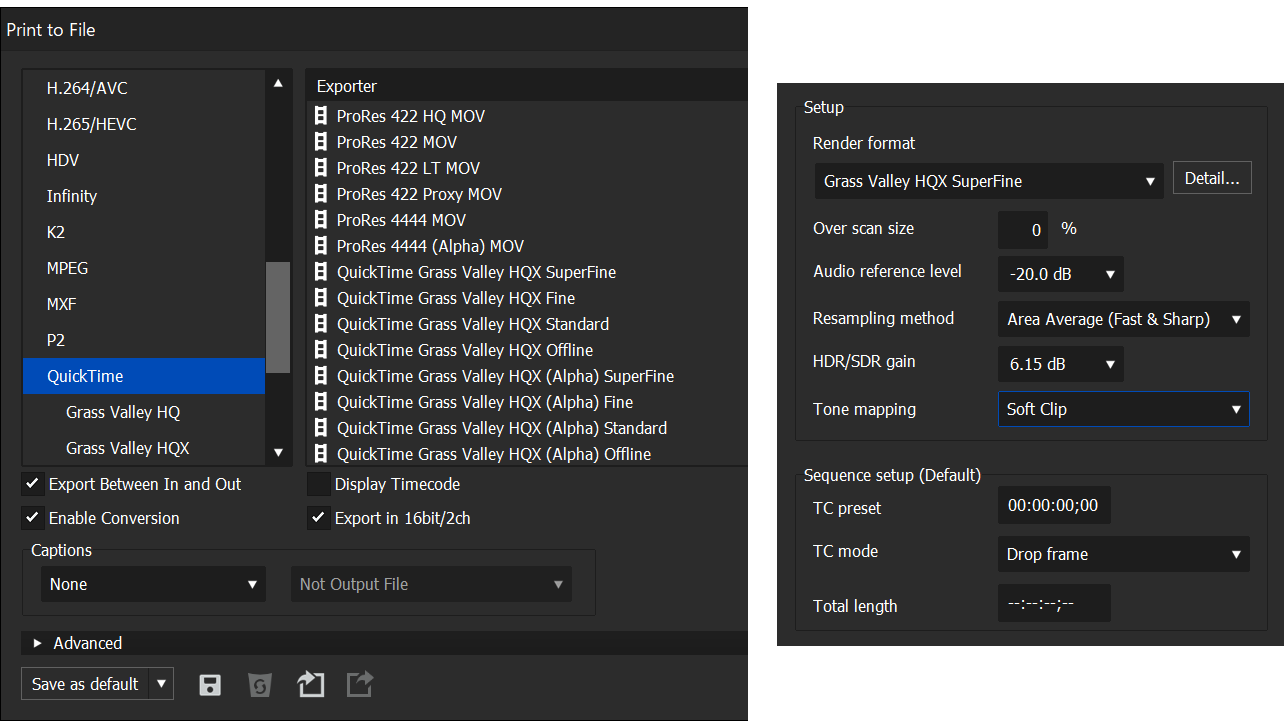1284x728 pixels.
Task: Toggle Enable Conversion checkbox
Action: pos(33,518)
